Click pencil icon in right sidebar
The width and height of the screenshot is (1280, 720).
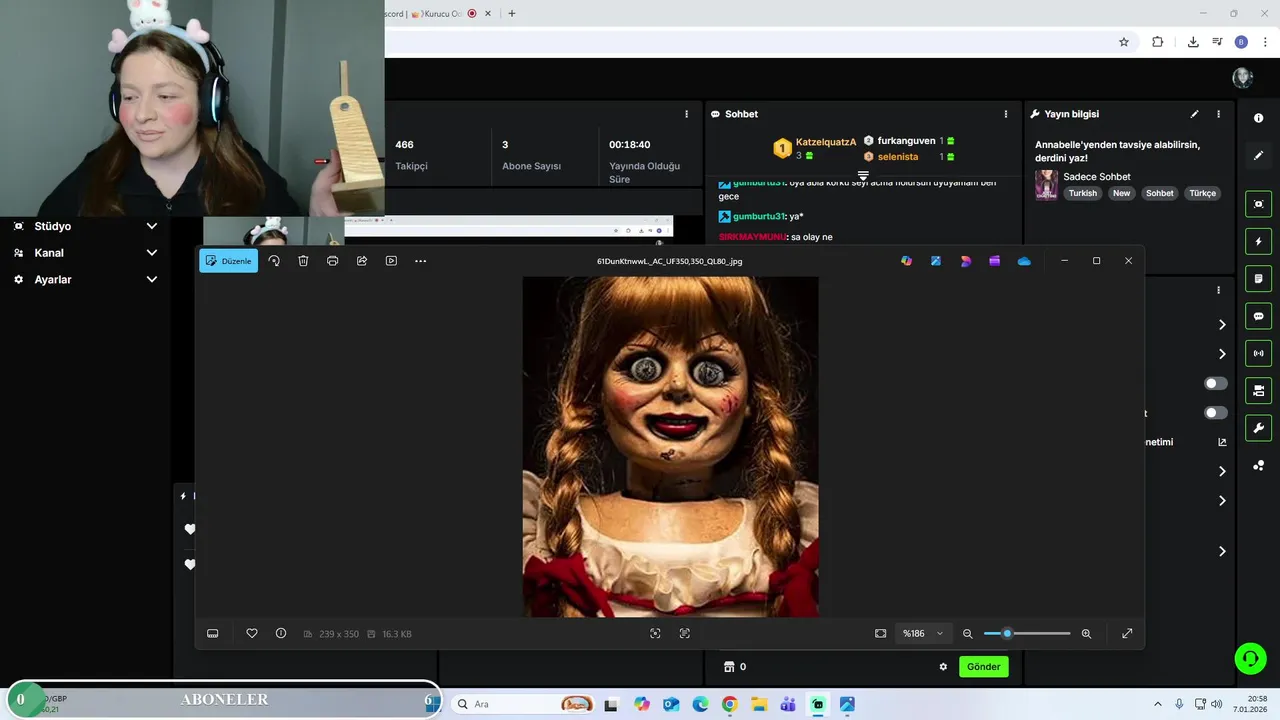[x=1258, y=156]
